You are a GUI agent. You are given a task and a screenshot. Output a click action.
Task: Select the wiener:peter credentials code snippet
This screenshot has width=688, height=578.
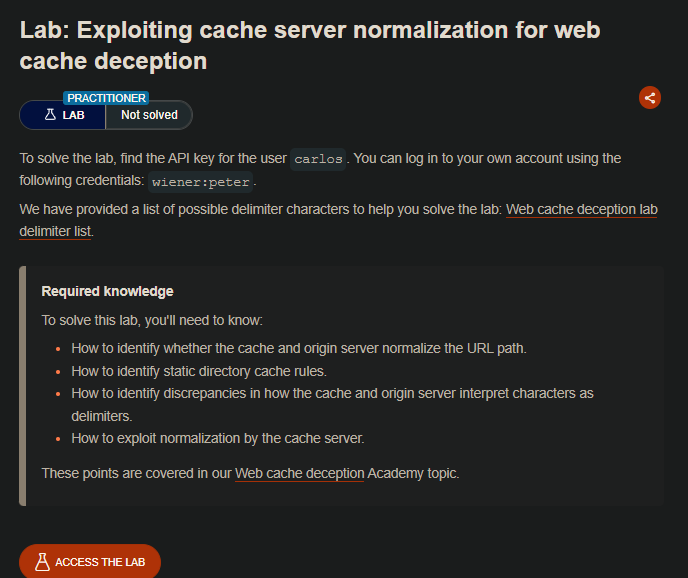pyautogui.click(x=201, y=182)
